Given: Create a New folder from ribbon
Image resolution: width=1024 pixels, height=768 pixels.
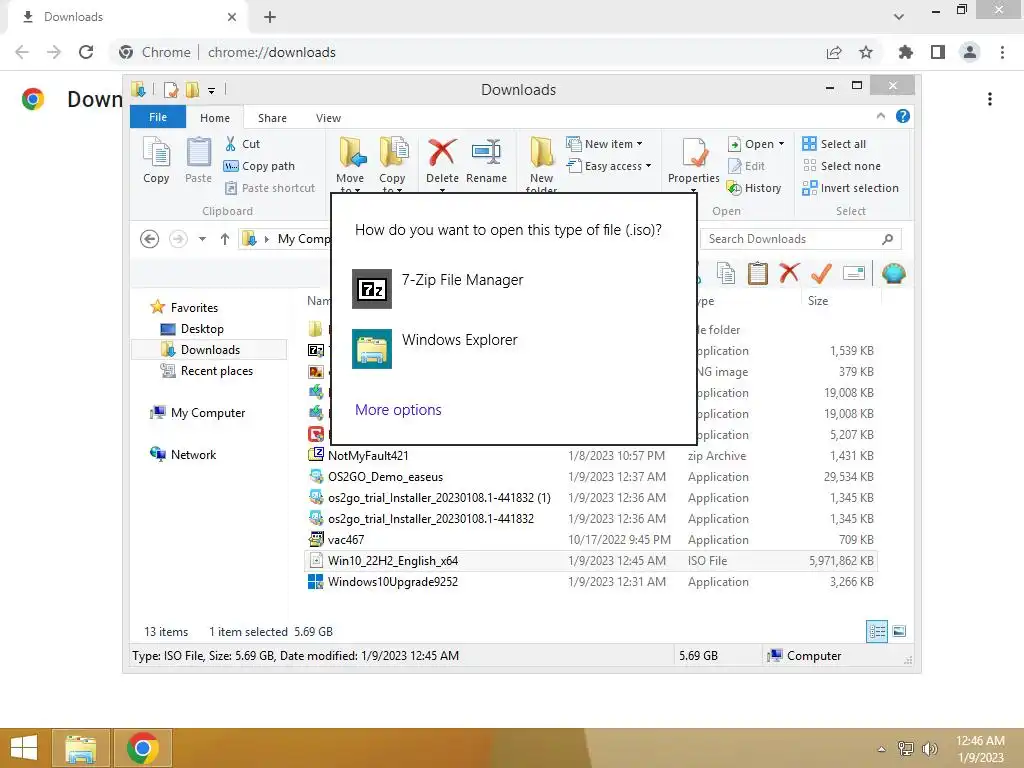Looking at the screenshot, I should pos(541,164).
